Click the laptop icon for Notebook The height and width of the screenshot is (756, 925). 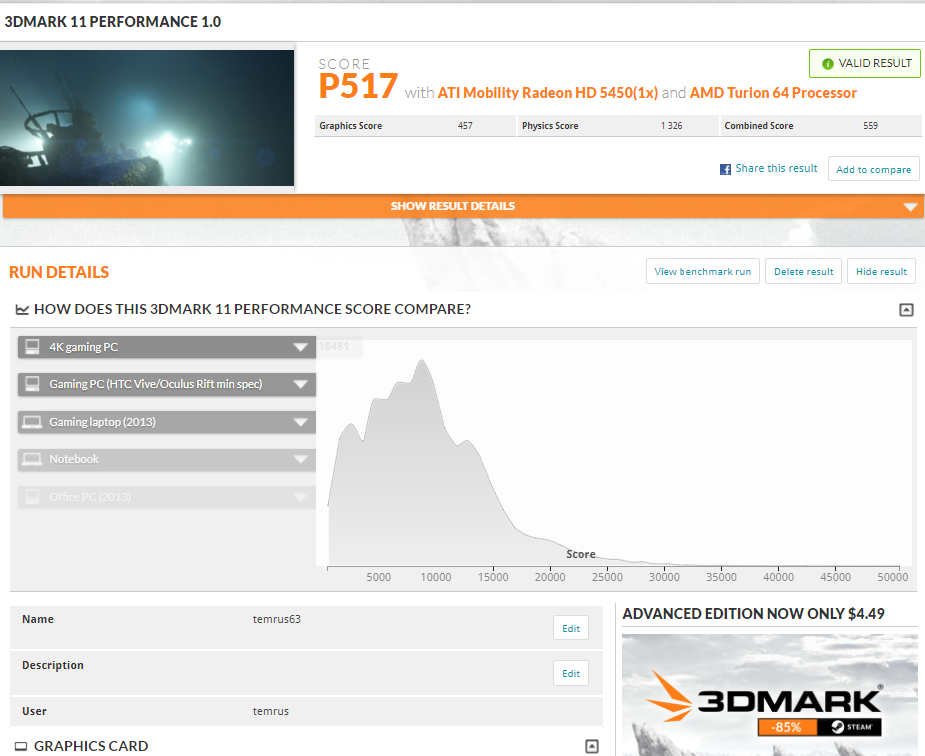pos(32,459)
